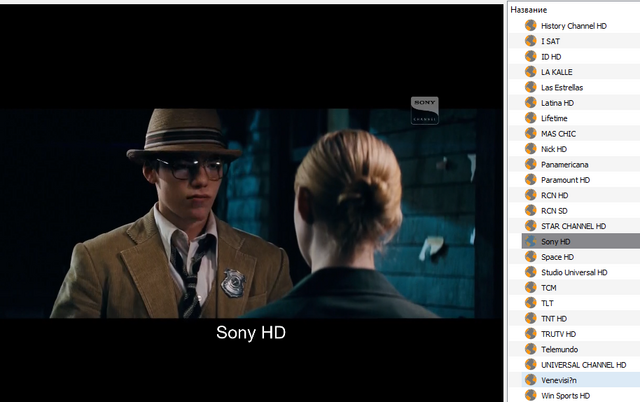
Task: Select the History Channel HD channel name
Action: (x=573, y=26)
